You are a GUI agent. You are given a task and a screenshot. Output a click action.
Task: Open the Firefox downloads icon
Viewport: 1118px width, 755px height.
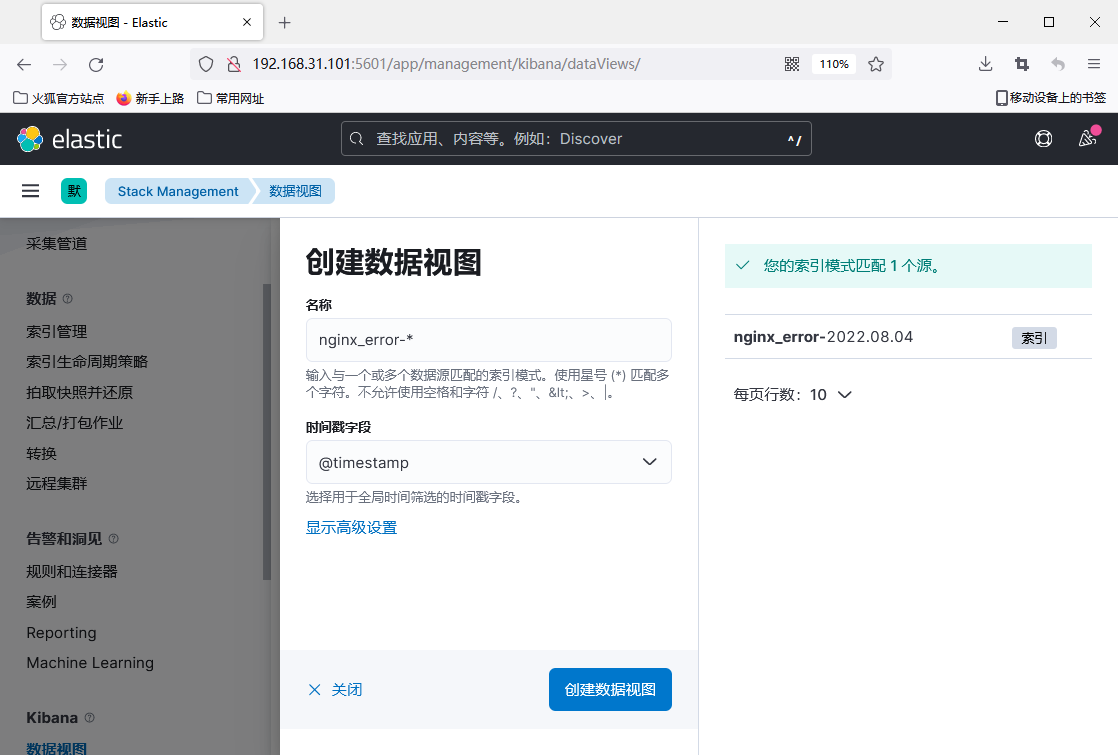(985, 64)
